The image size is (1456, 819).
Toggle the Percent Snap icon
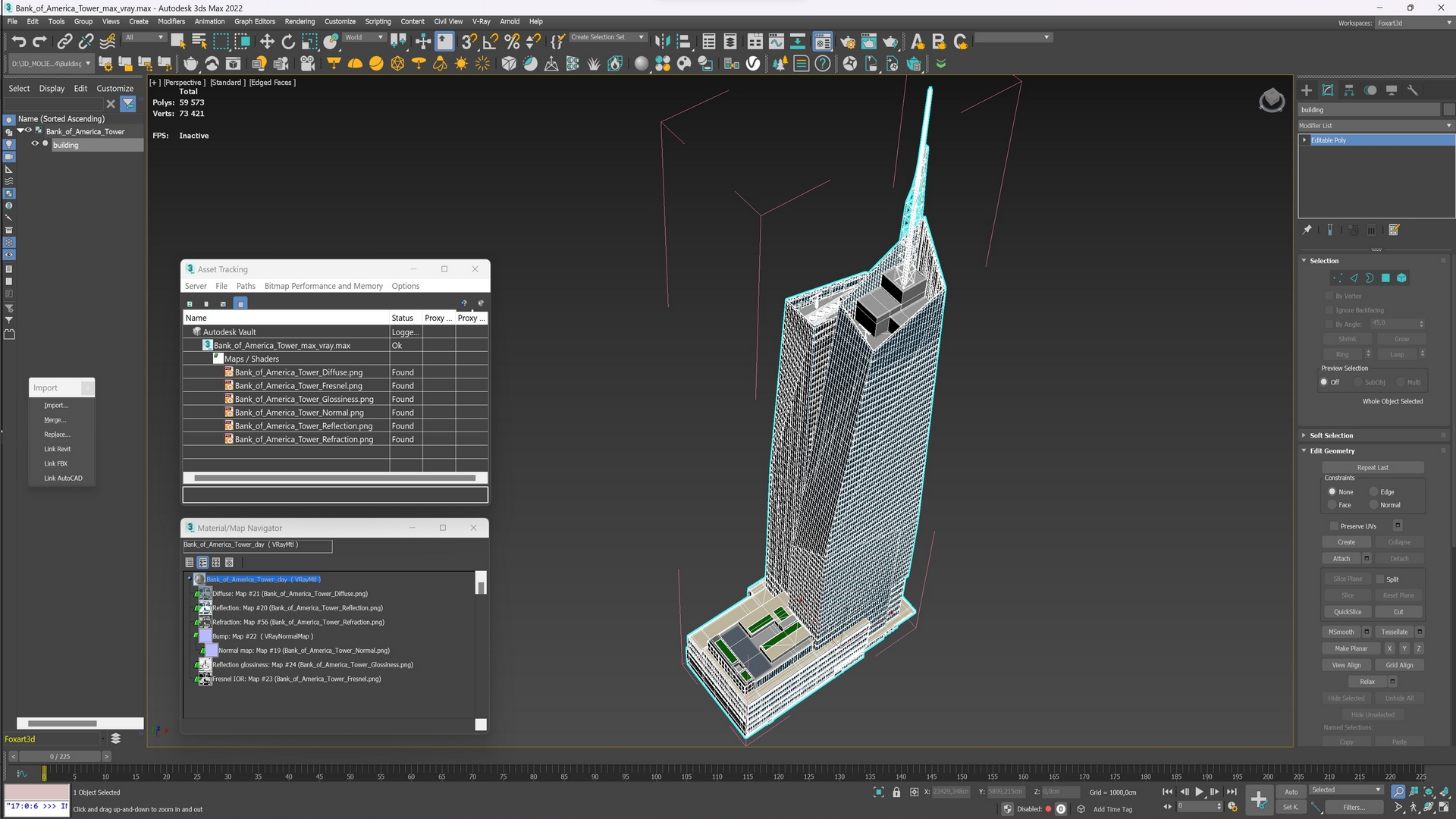point(512,42)
